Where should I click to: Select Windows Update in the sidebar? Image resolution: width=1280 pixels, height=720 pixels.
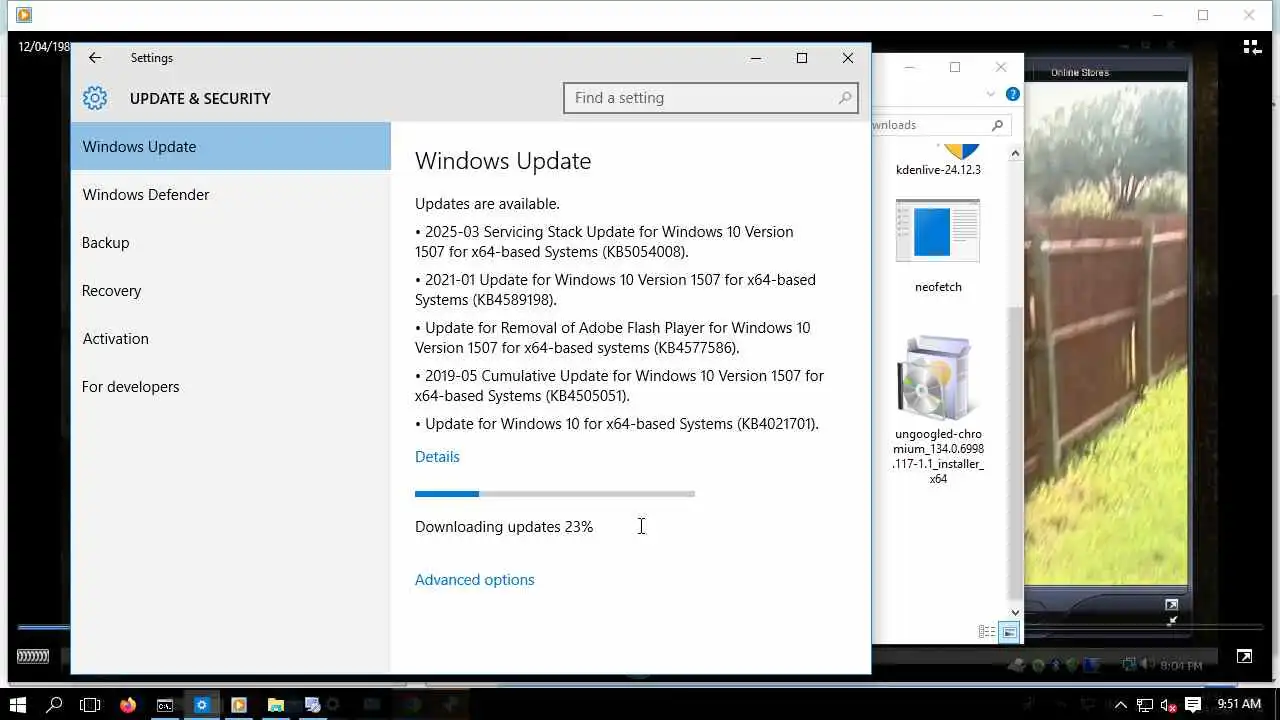pyautogui.click(x=231, y=146)
